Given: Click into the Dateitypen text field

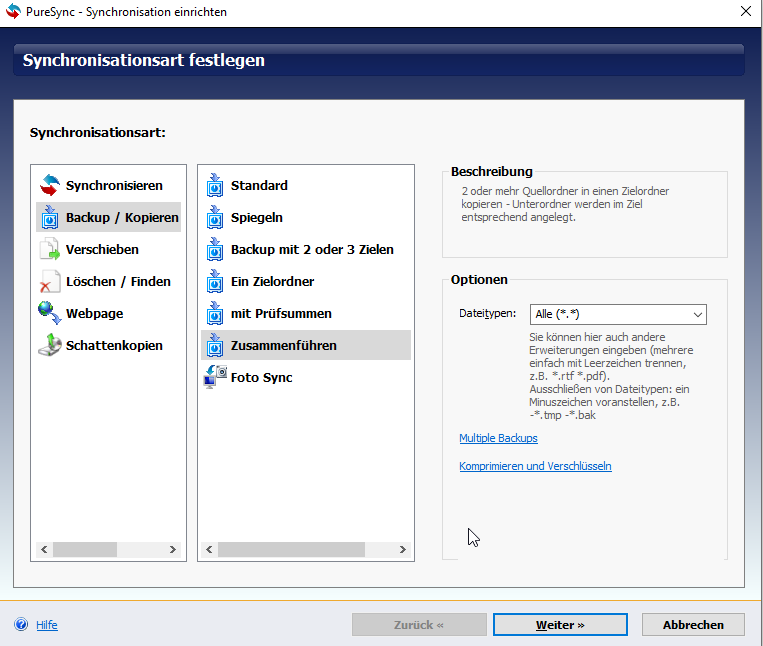Looking at the screenshot, I should click(610, 314).
